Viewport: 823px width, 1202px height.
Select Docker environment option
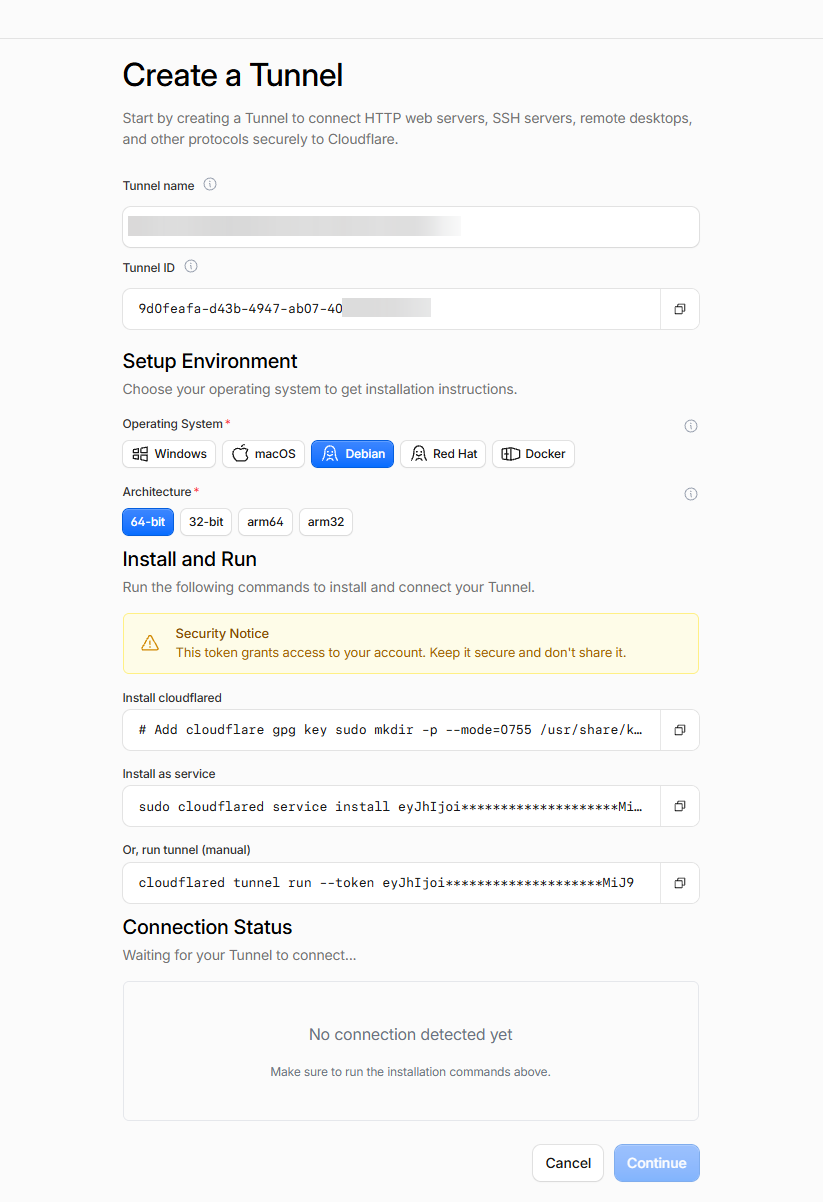(x=533, y=454)
